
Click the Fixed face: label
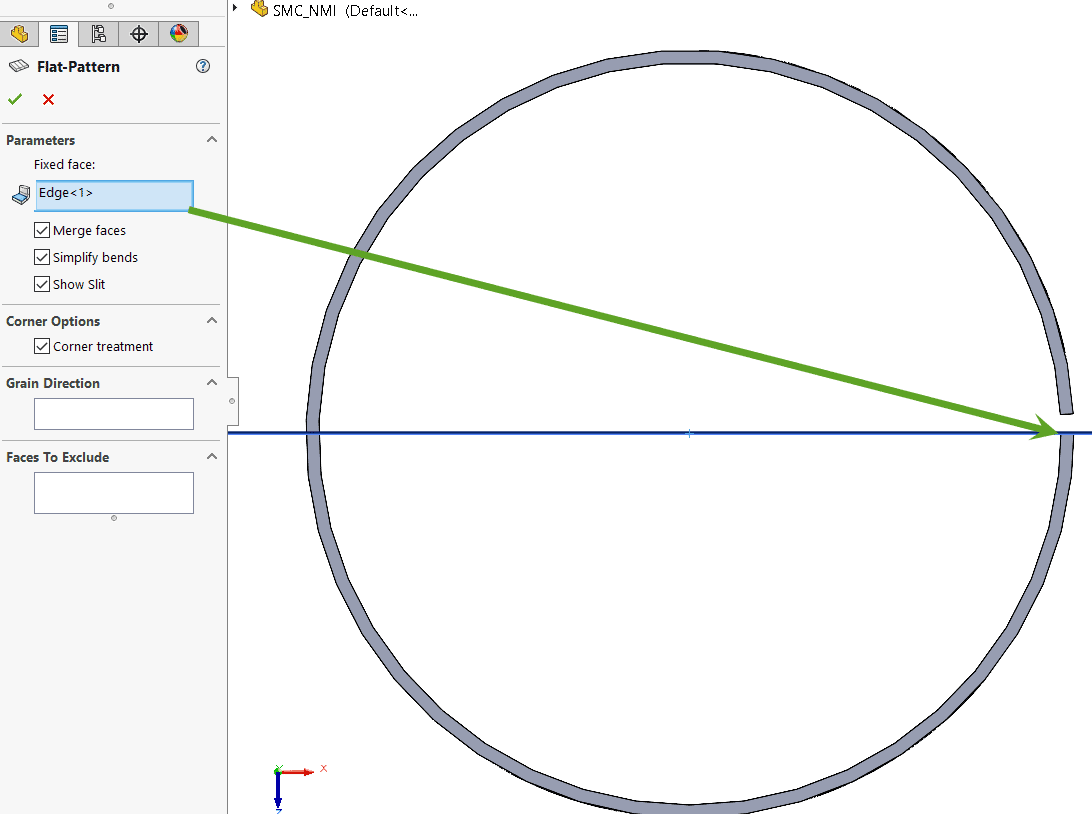pyautogui.click(x=65, y=164)
